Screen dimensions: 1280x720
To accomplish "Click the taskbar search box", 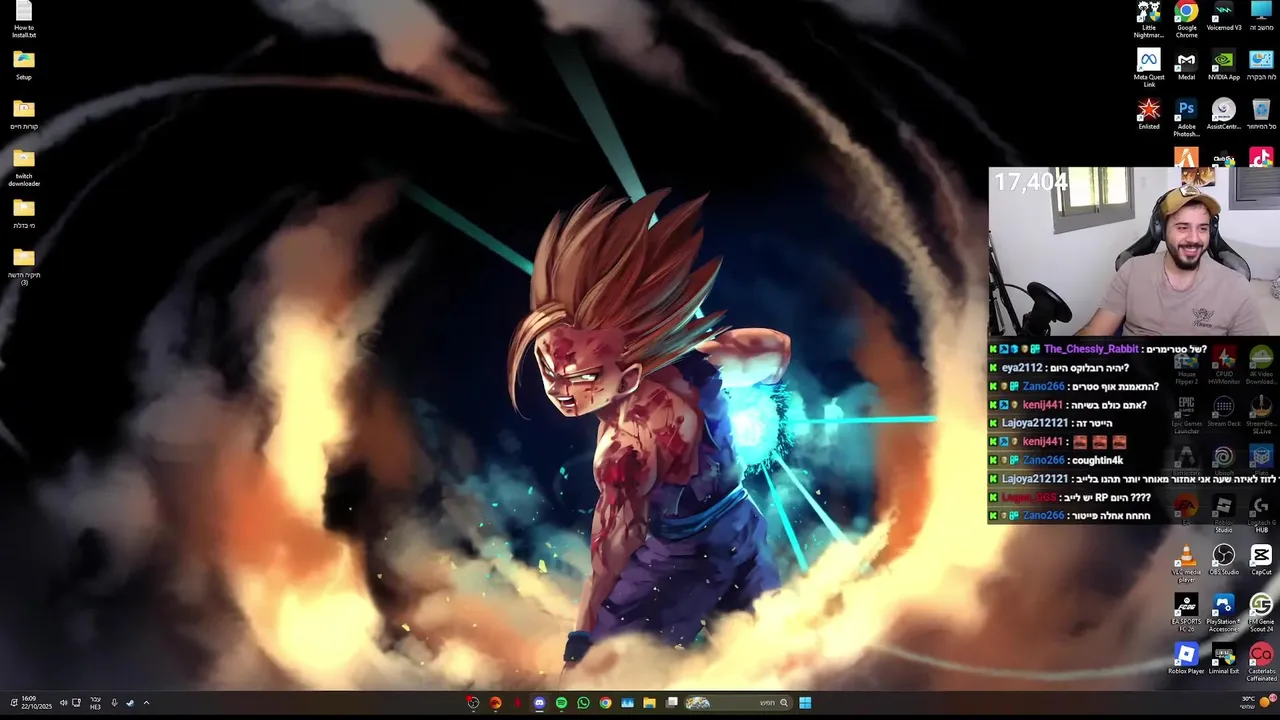I will (738, 703).
